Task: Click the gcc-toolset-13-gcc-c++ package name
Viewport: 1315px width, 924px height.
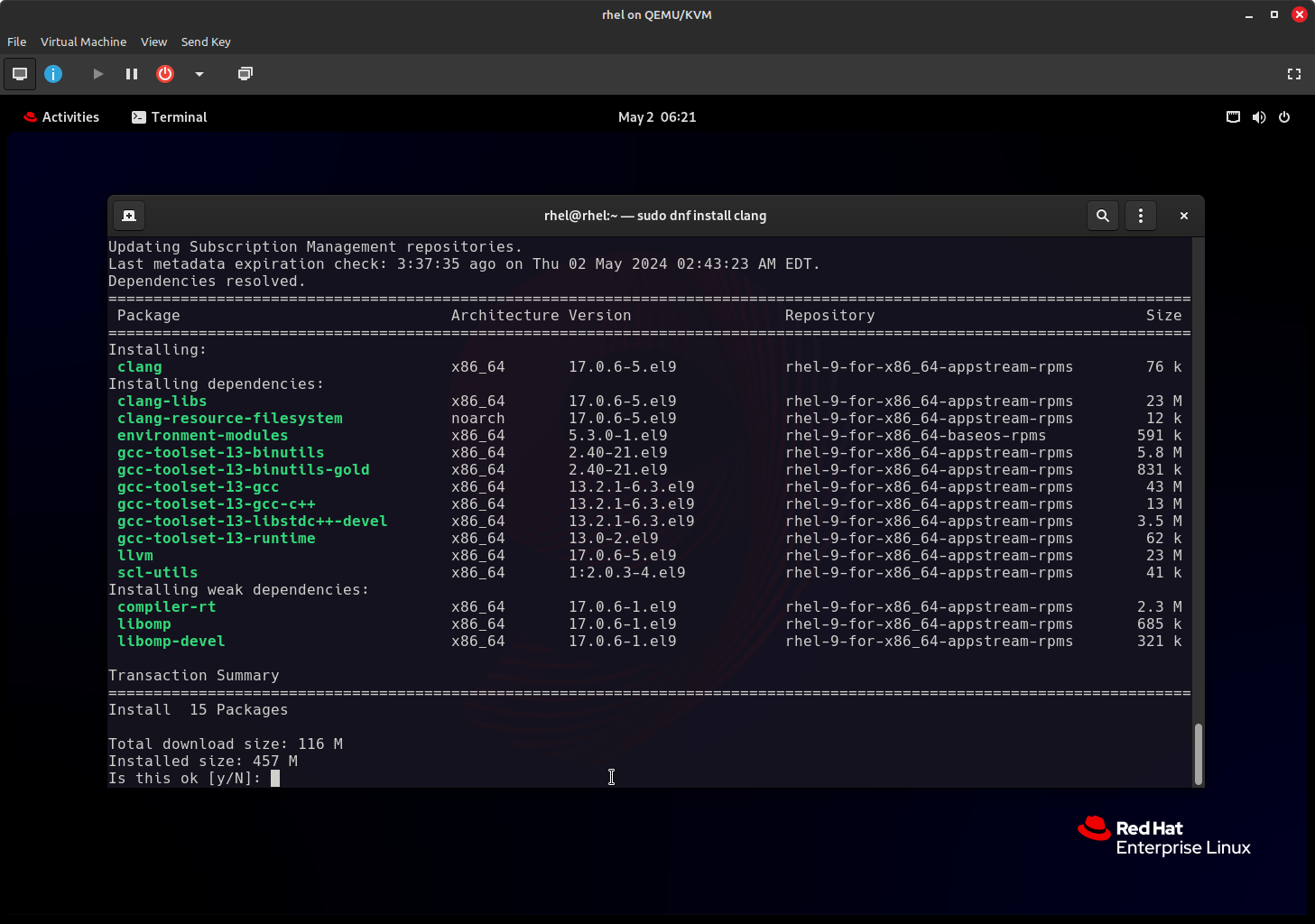Action: [217, 504]
